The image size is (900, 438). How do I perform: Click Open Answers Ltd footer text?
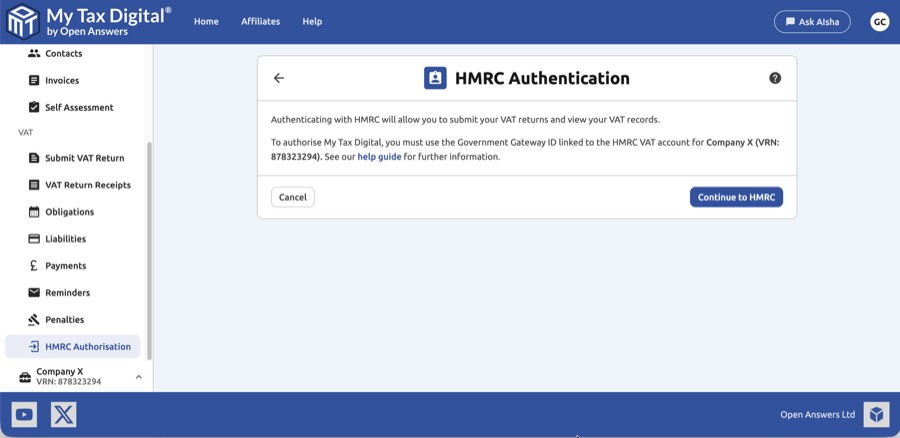click(x=817, y=414)
